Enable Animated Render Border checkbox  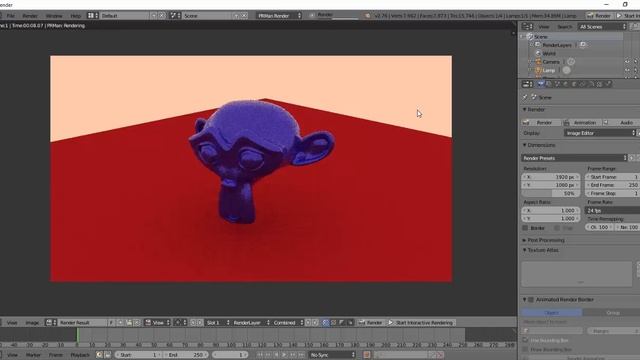coord(531,300)
